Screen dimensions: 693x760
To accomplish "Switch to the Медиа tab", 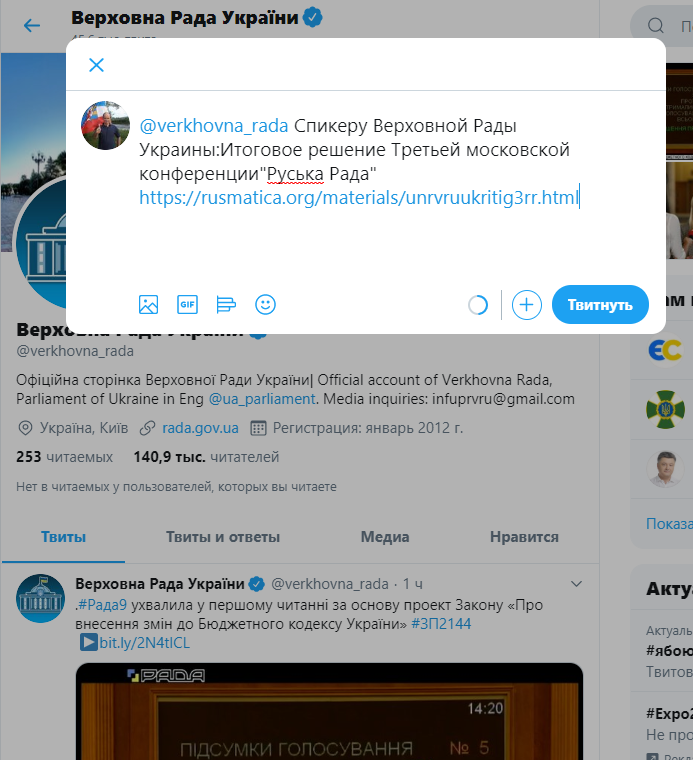I will coord(385,537).
